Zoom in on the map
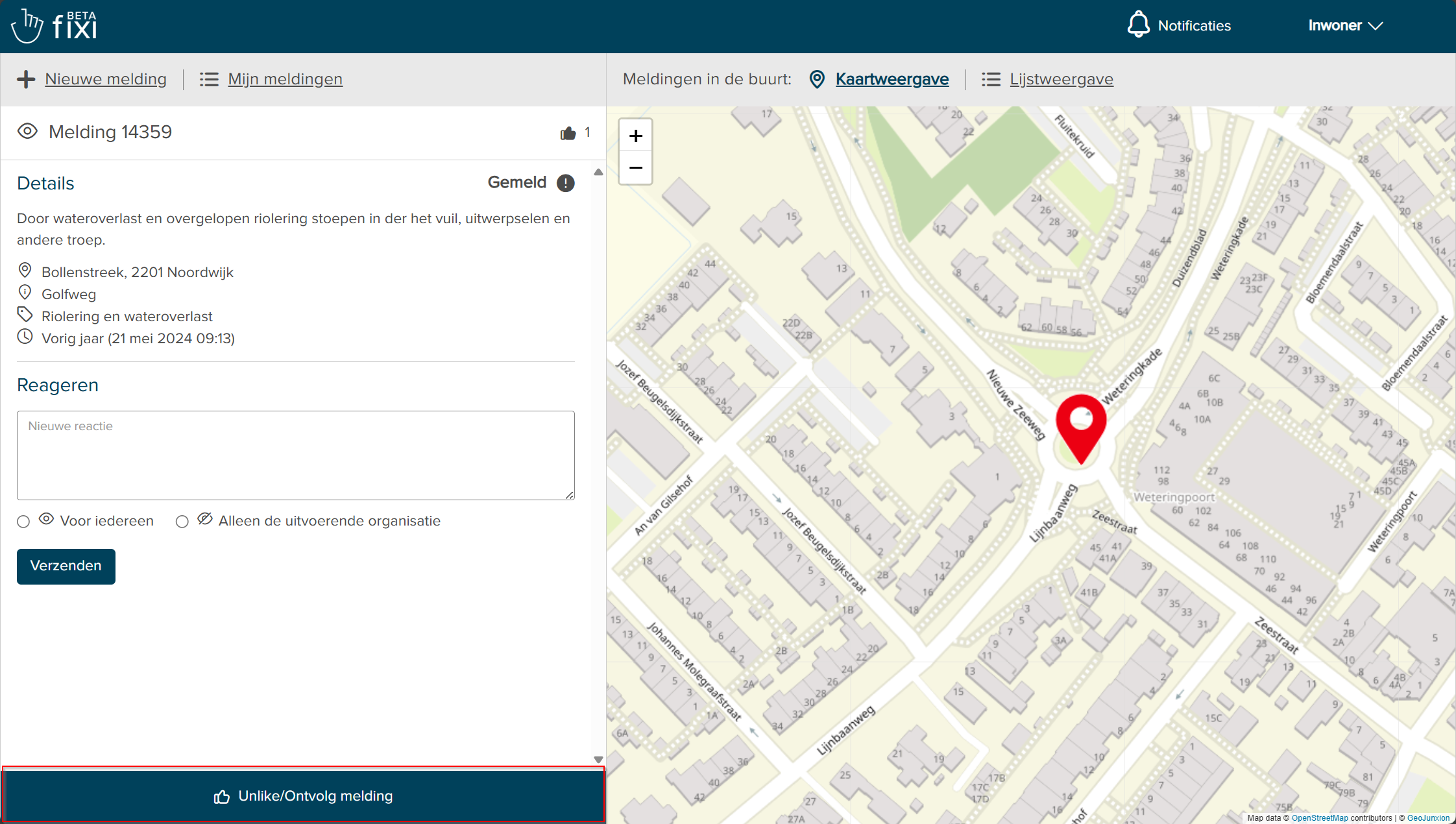1456x824 pixels. 636,136
